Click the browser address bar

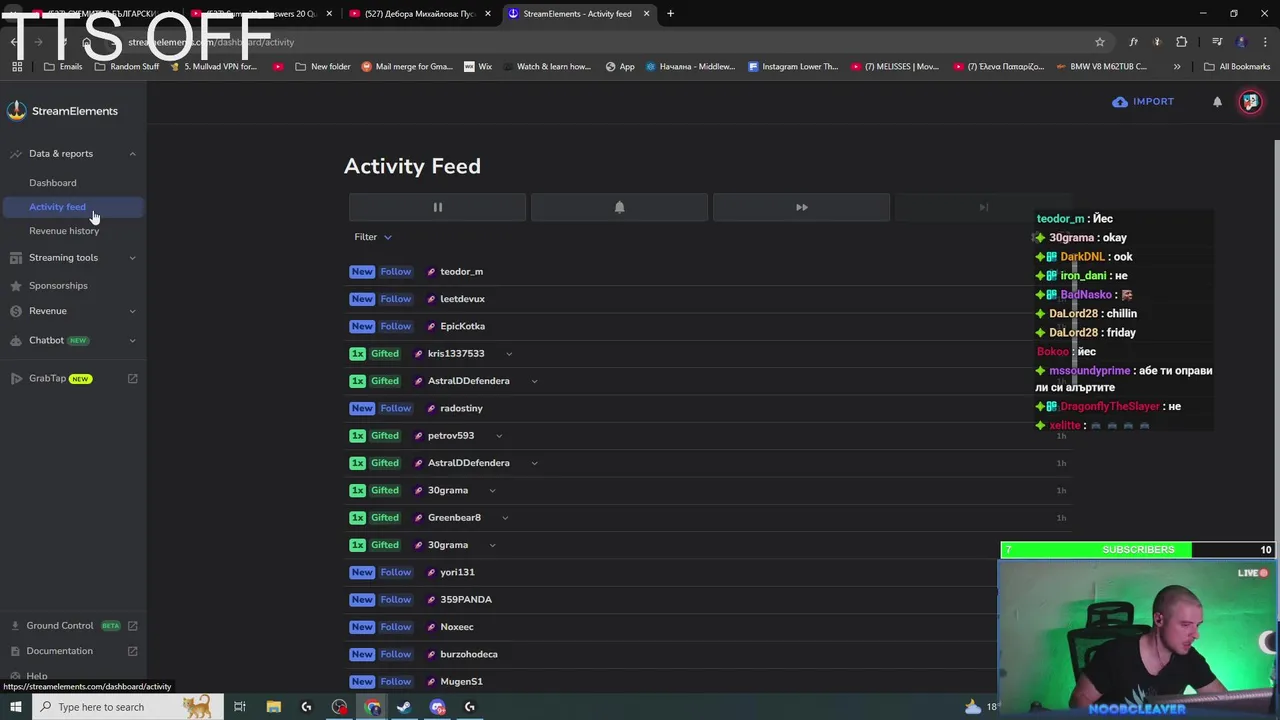[600, 42]
